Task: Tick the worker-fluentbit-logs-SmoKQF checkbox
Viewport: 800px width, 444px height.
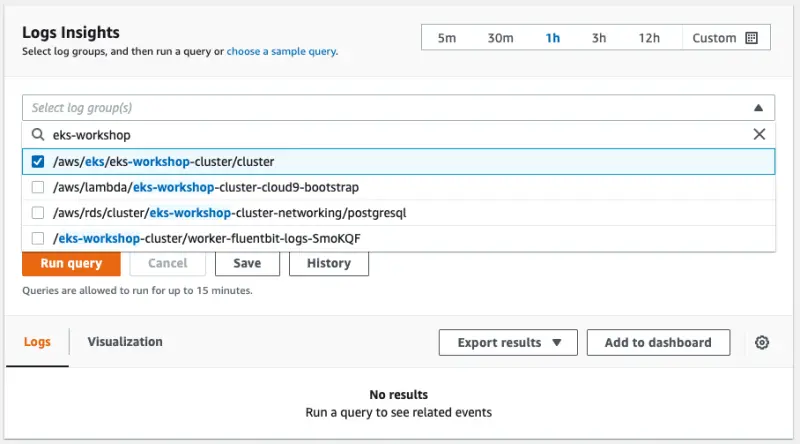Action: [x=38, y=238]
